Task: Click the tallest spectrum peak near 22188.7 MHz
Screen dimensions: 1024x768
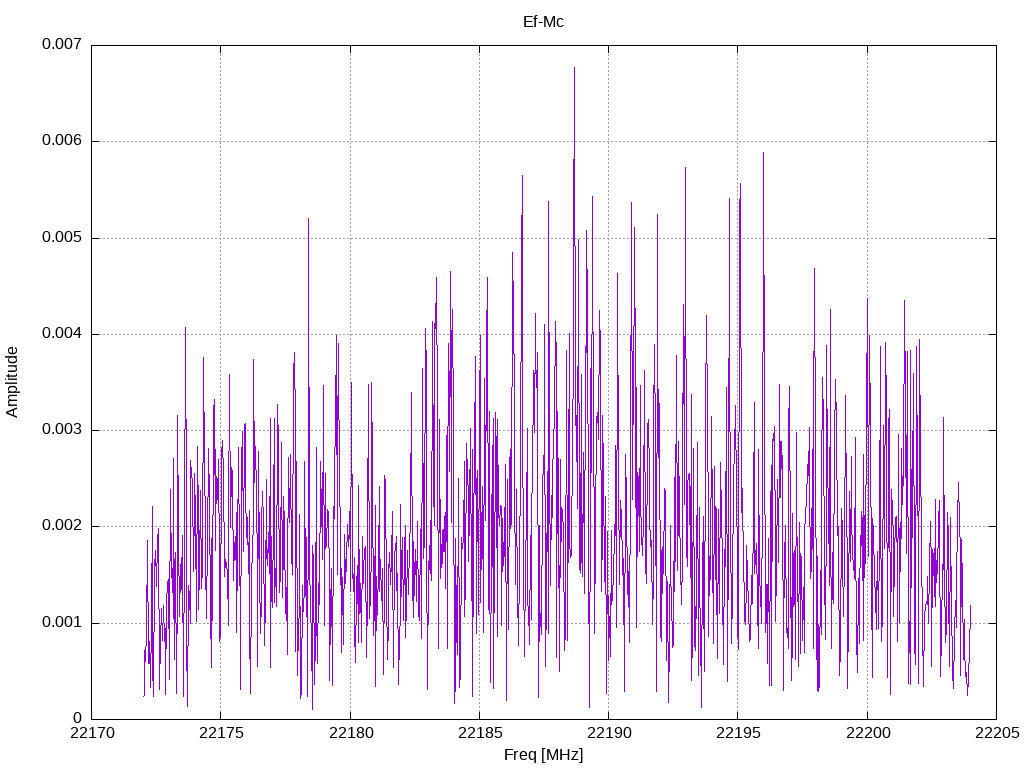Action: [x=574, y=69]
